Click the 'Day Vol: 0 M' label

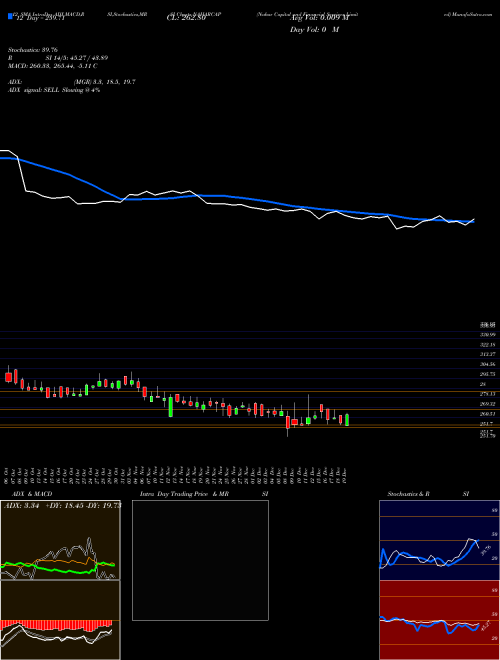314,30
